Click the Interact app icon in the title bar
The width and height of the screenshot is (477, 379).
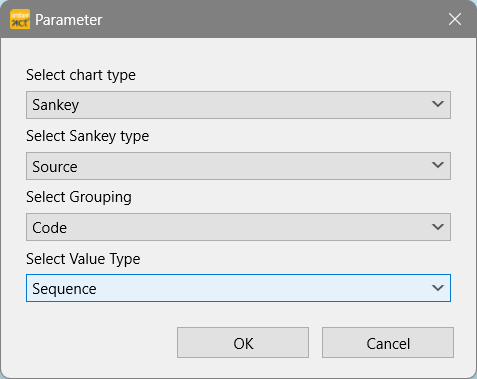coord(20,19)
